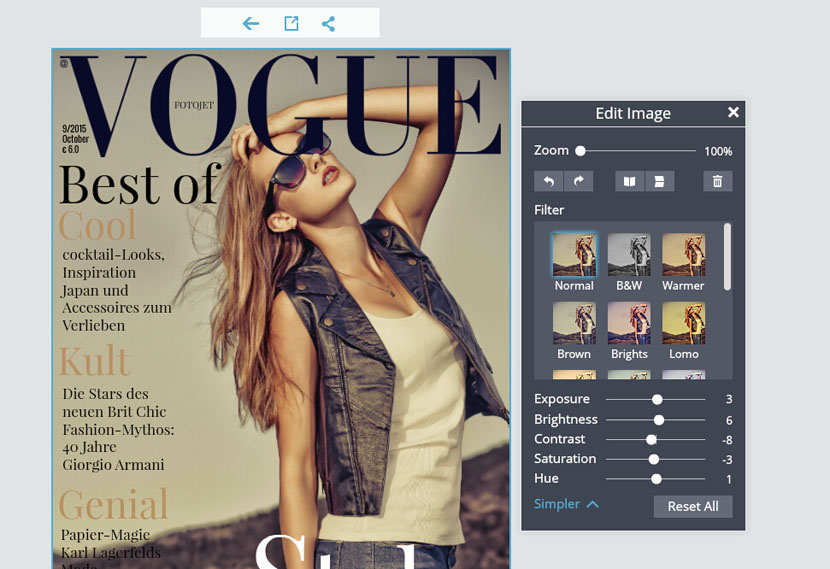This screenshot has width=830, height=569.
Task: Apply the Lomo filter thumbnail
Action: (x=683, y=323)
